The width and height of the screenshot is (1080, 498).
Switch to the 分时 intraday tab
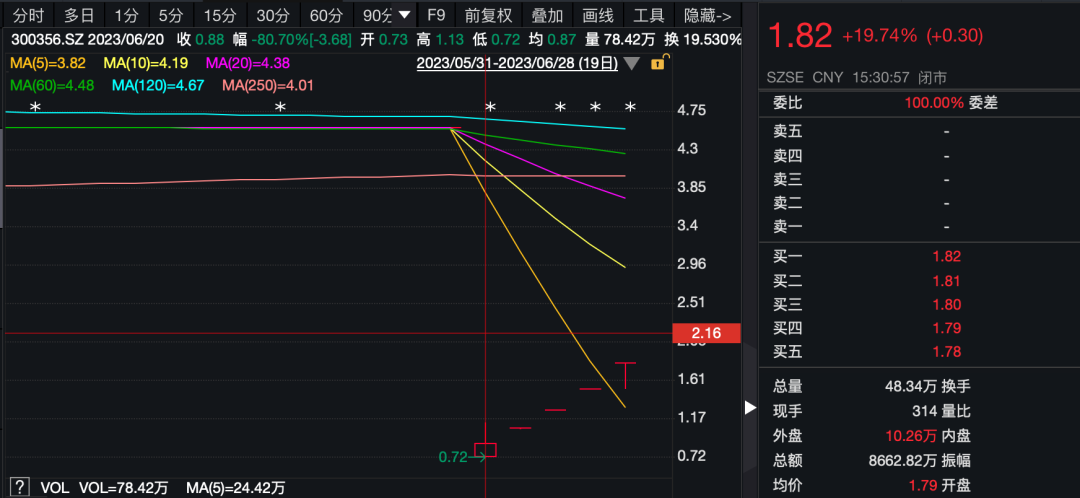tap(28, 15)
